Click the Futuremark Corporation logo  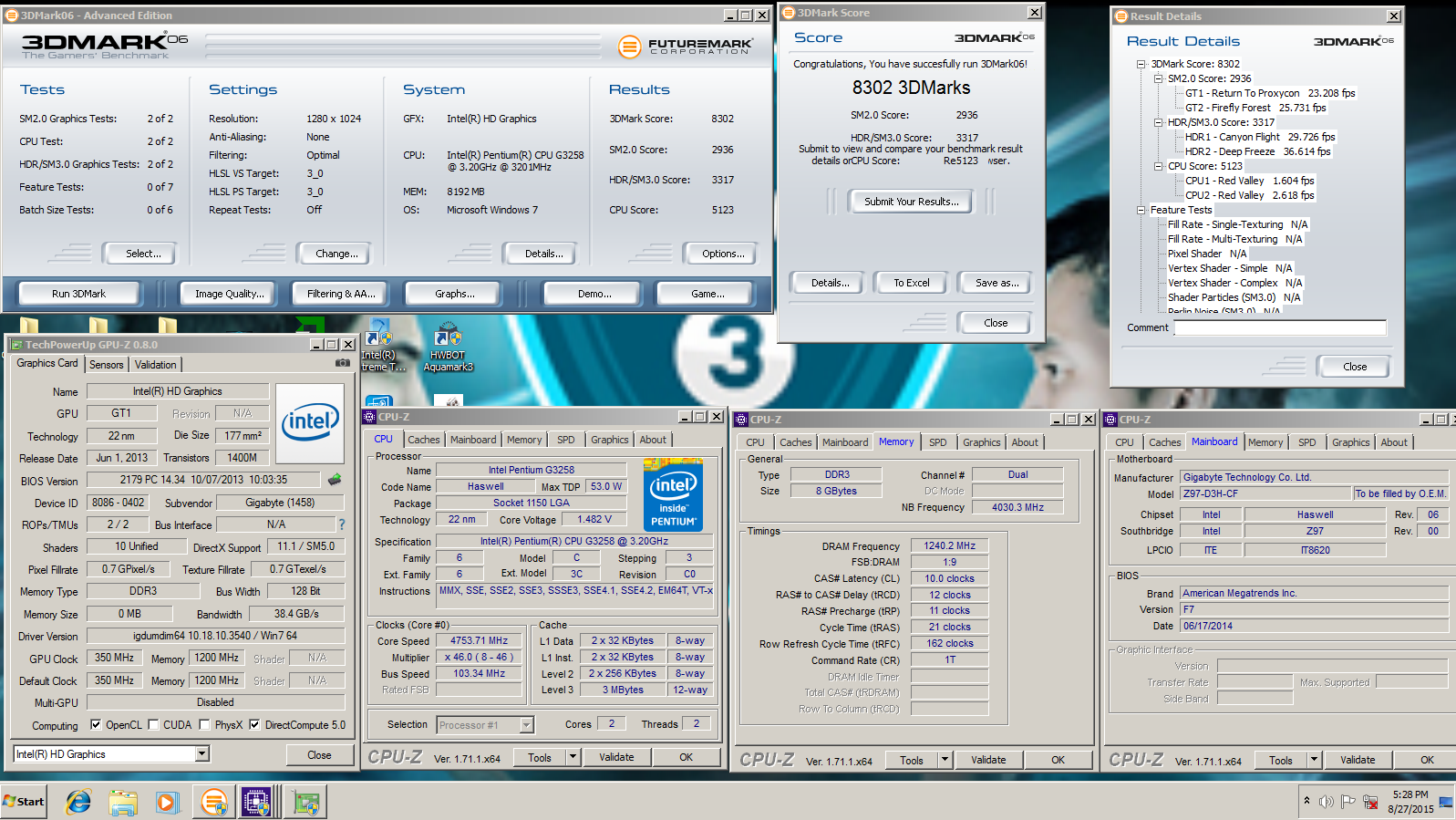[x=685, y=46]
